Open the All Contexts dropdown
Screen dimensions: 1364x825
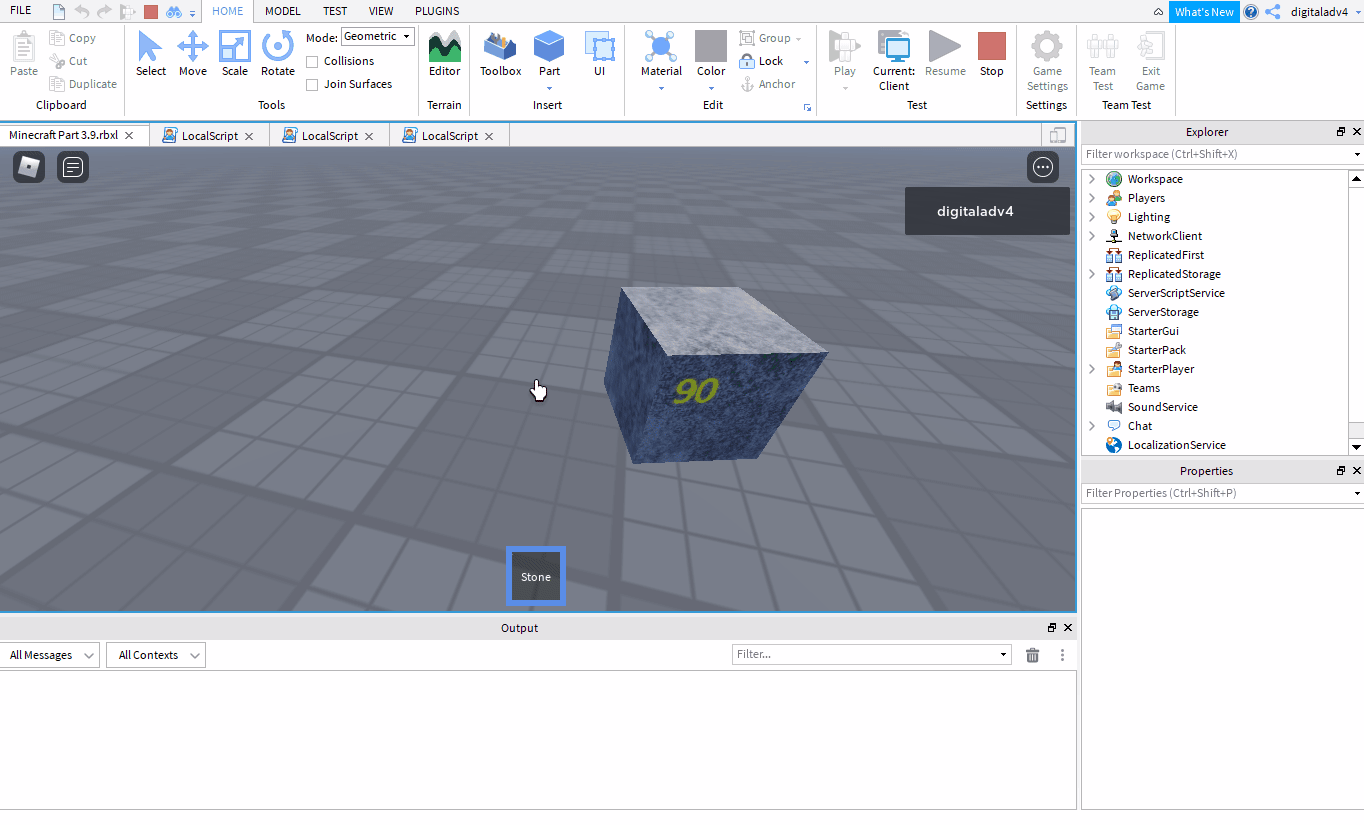[x=156, y=655]
